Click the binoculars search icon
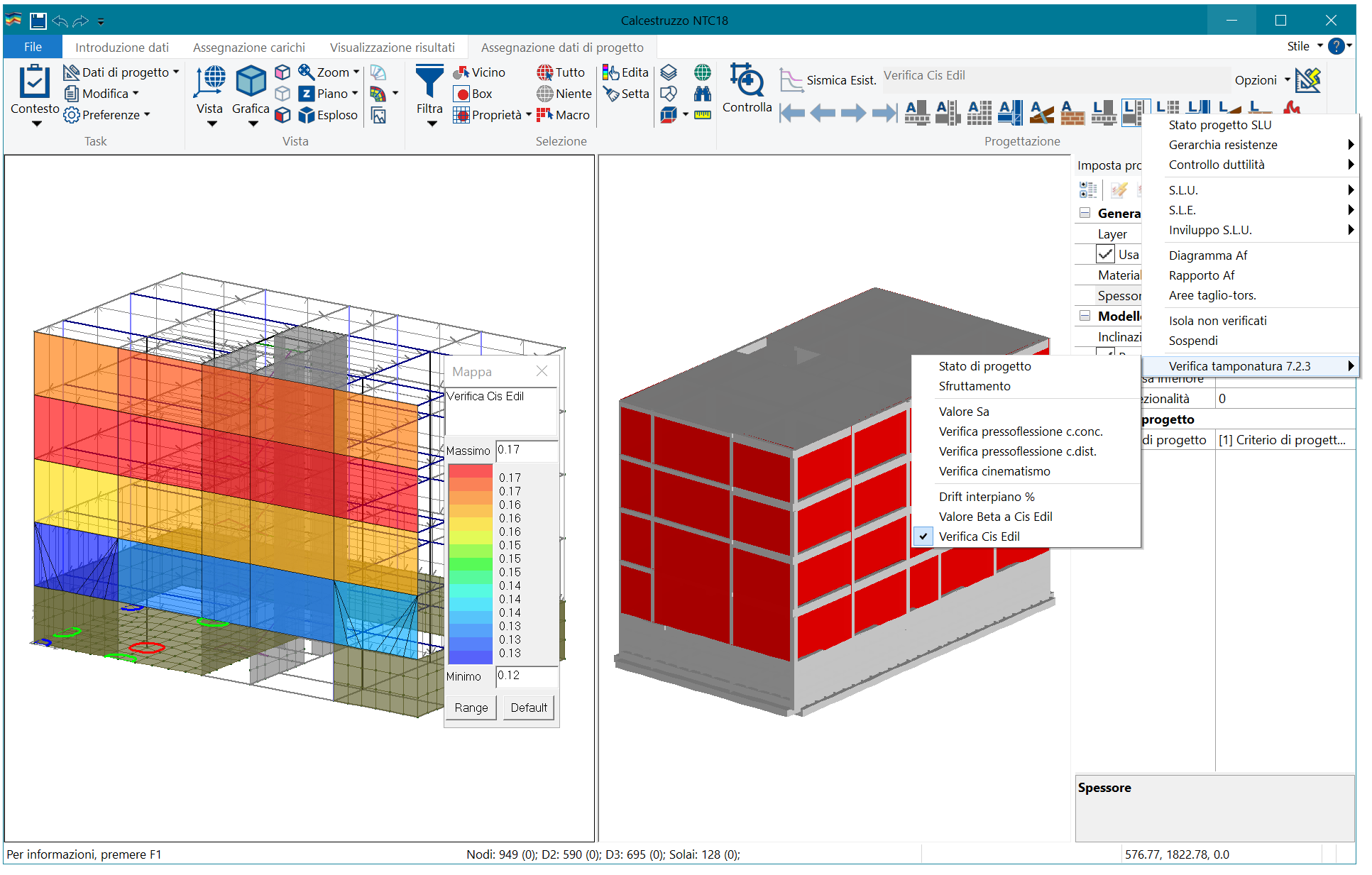 (x=703, y=94)
